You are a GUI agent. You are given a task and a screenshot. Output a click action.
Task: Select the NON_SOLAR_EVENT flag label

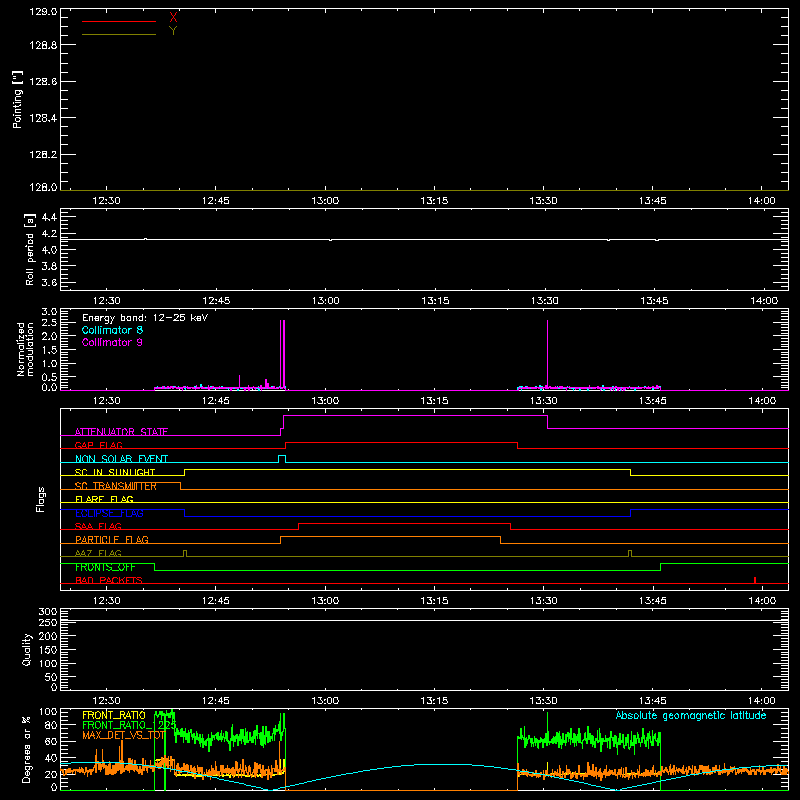point(121,459)
